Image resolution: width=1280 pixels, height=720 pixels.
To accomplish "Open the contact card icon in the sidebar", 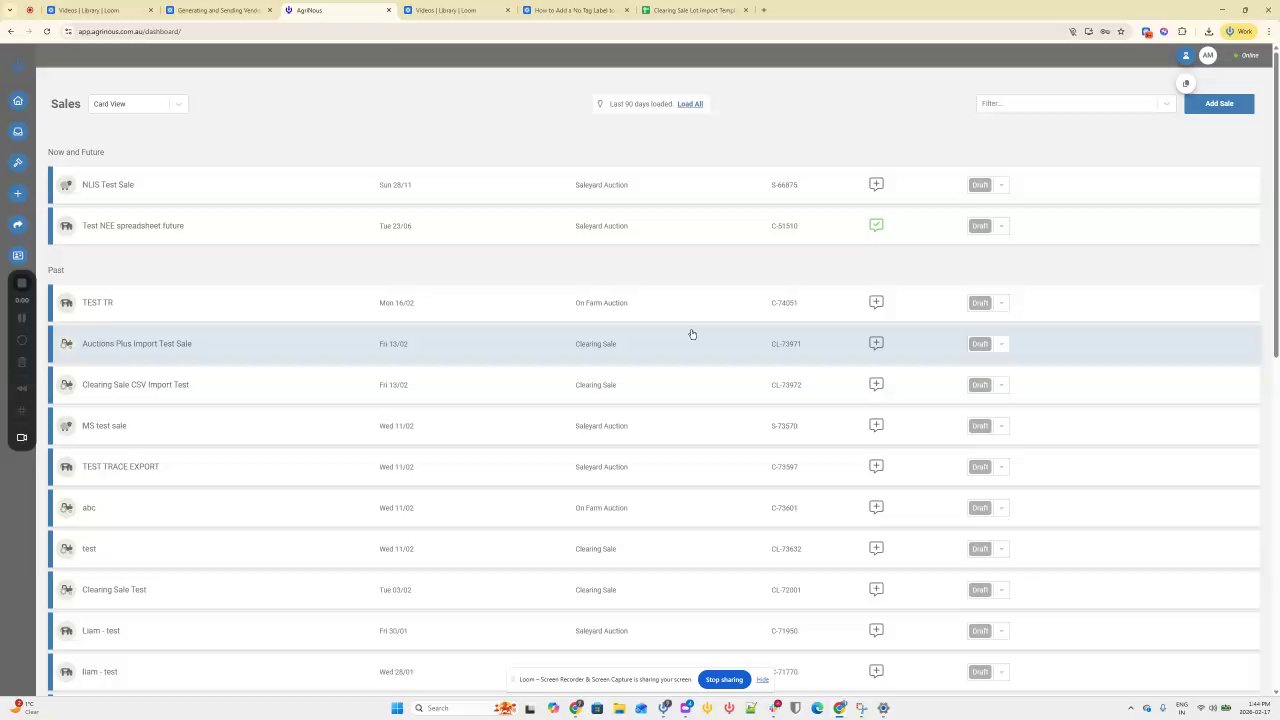I will (18, 255).
